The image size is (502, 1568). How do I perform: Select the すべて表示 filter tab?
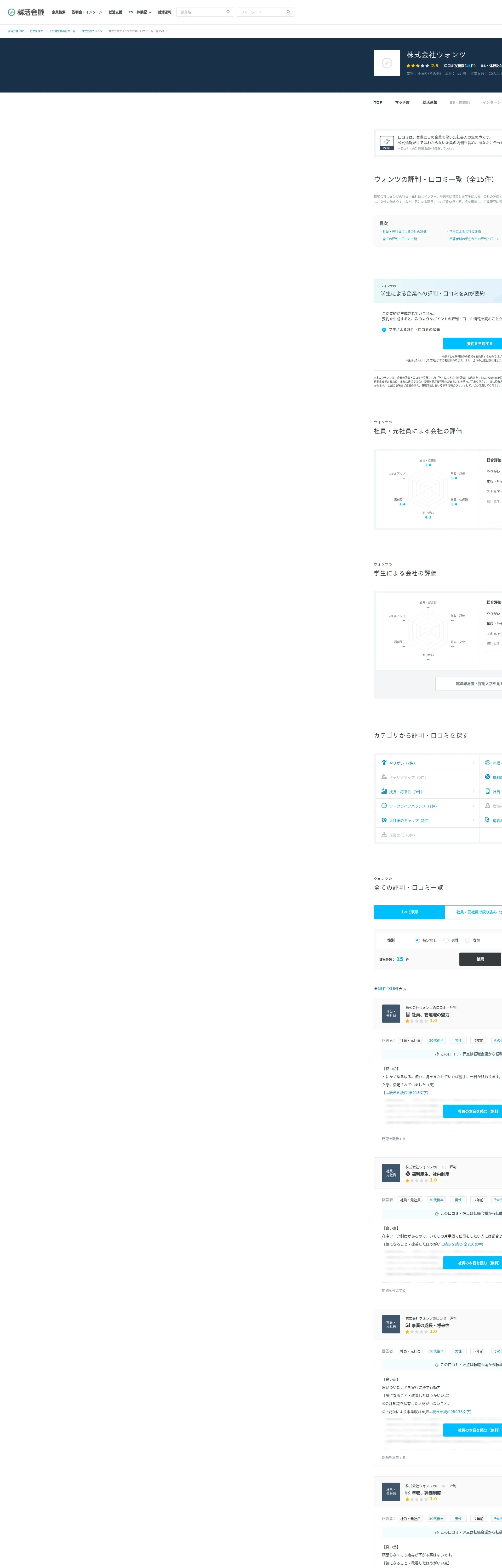(x=409, y=912)
